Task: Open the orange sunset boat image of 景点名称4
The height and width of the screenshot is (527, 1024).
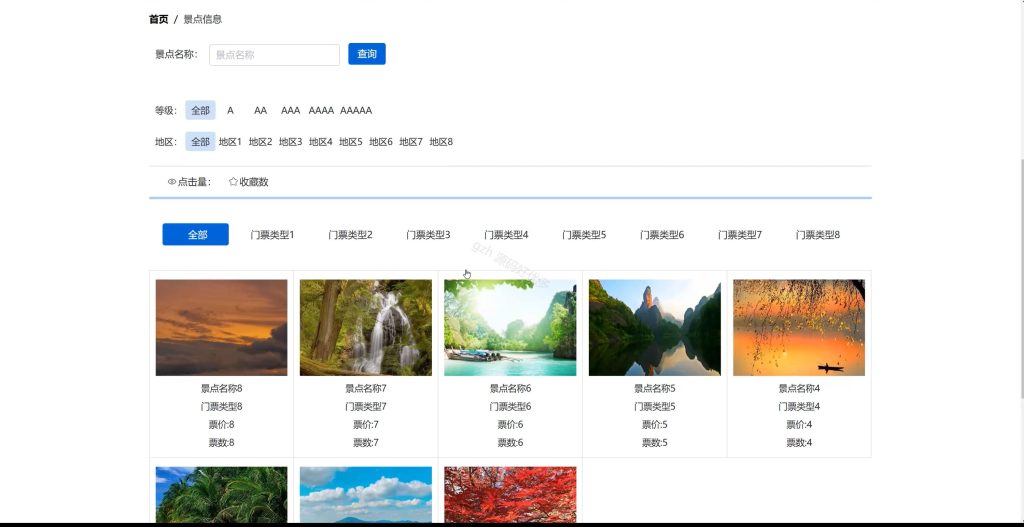Action: [799, 328]
